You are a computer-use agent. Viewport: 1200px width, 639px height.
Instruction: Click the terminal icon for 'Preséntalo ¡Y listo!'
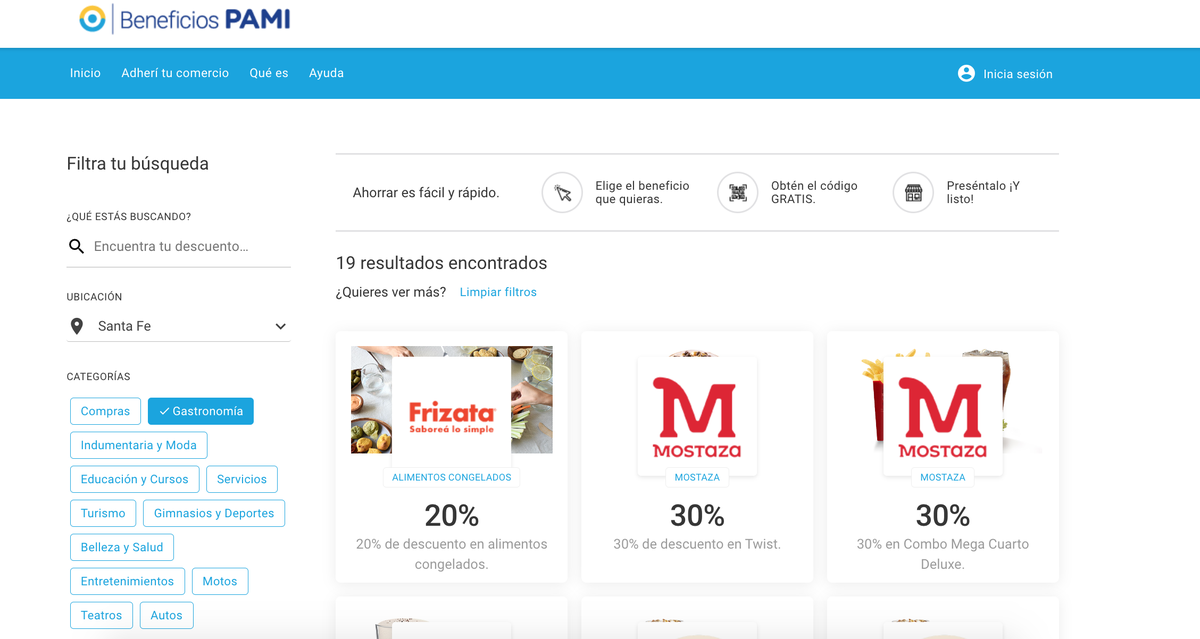912,192
